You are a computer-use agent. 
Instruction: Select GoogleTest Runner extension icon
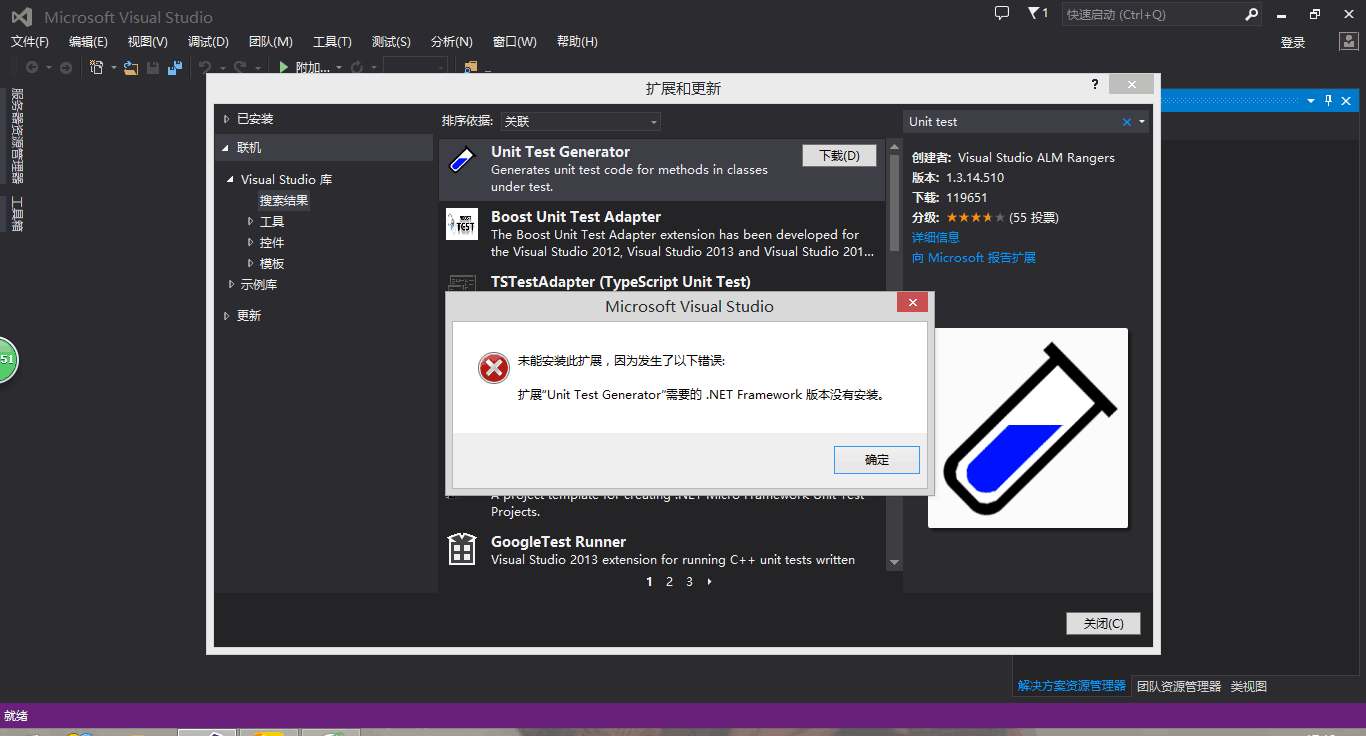click(x=462, y=549)
